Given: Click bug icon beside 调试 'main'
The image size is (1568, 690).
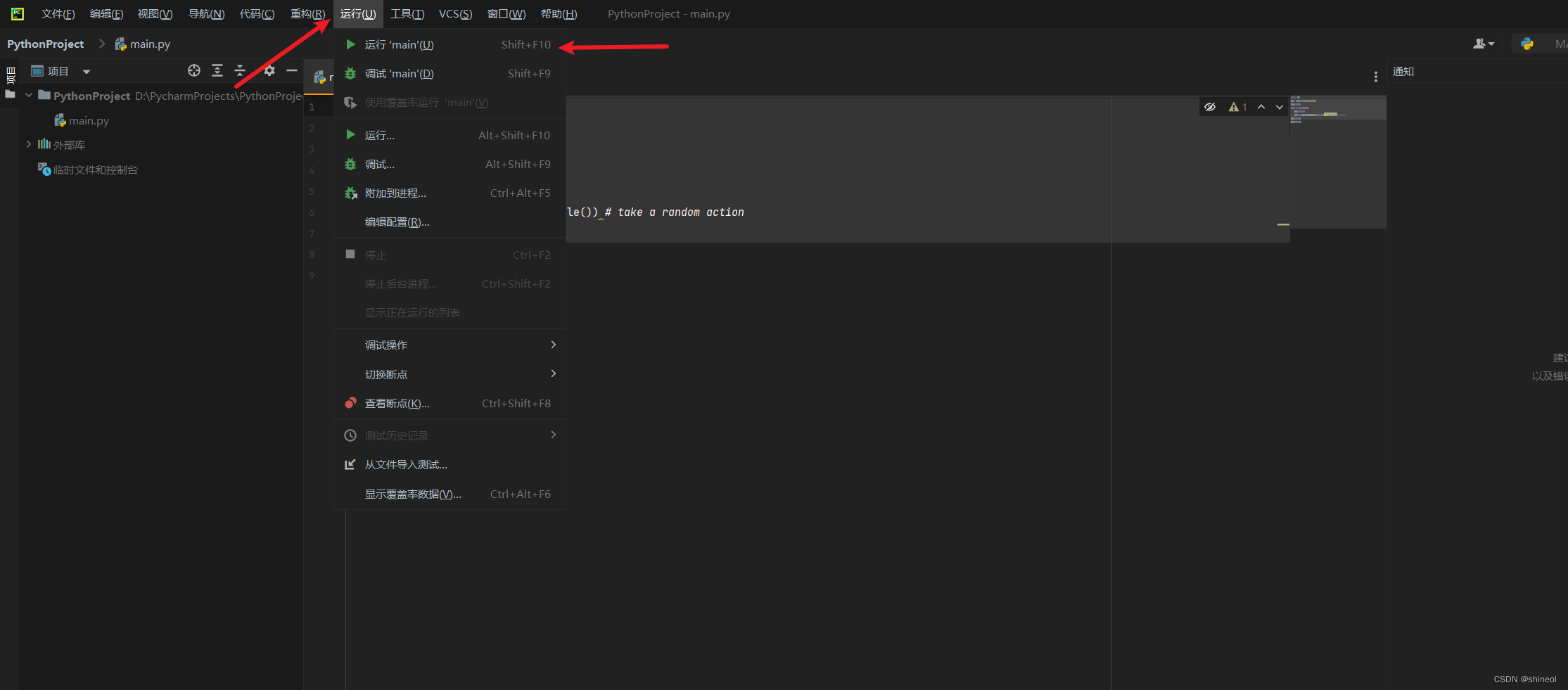Looking at the screenshot, I should point(350,73).
